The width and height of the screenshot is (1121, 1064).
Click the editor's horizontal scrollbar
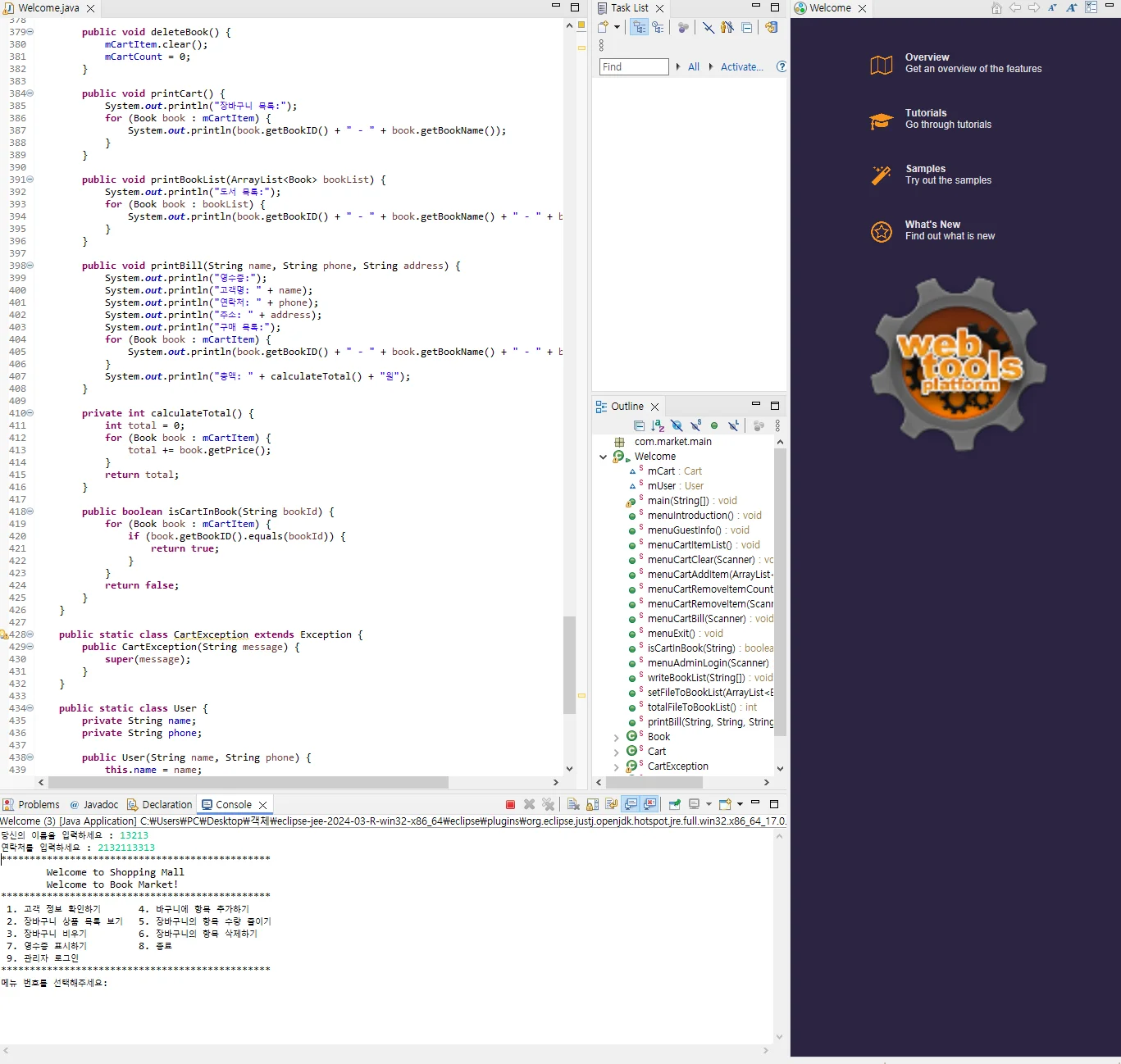(246, 782)
